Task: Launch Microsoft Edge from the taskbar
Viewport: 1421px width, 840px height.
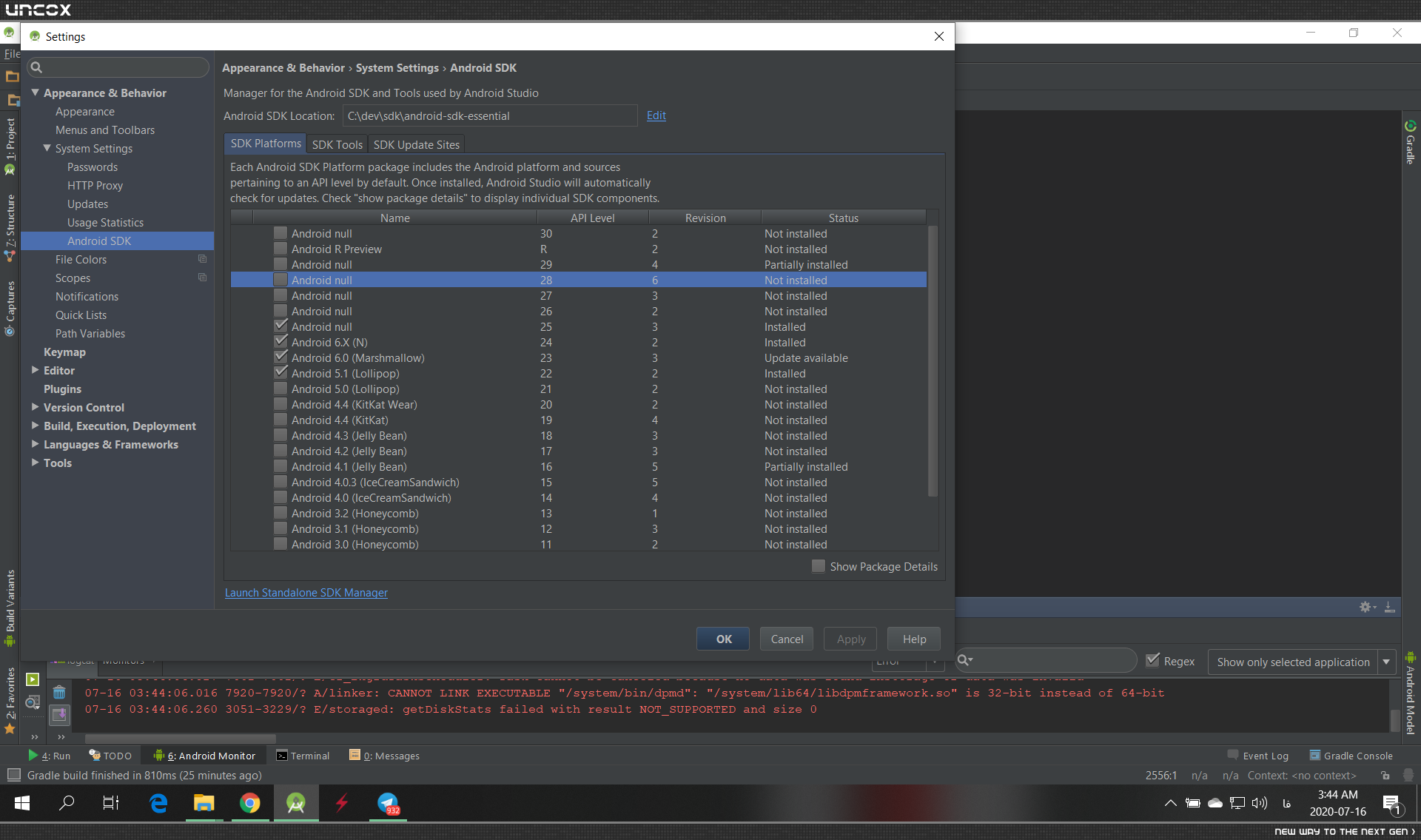Action: 158,803
